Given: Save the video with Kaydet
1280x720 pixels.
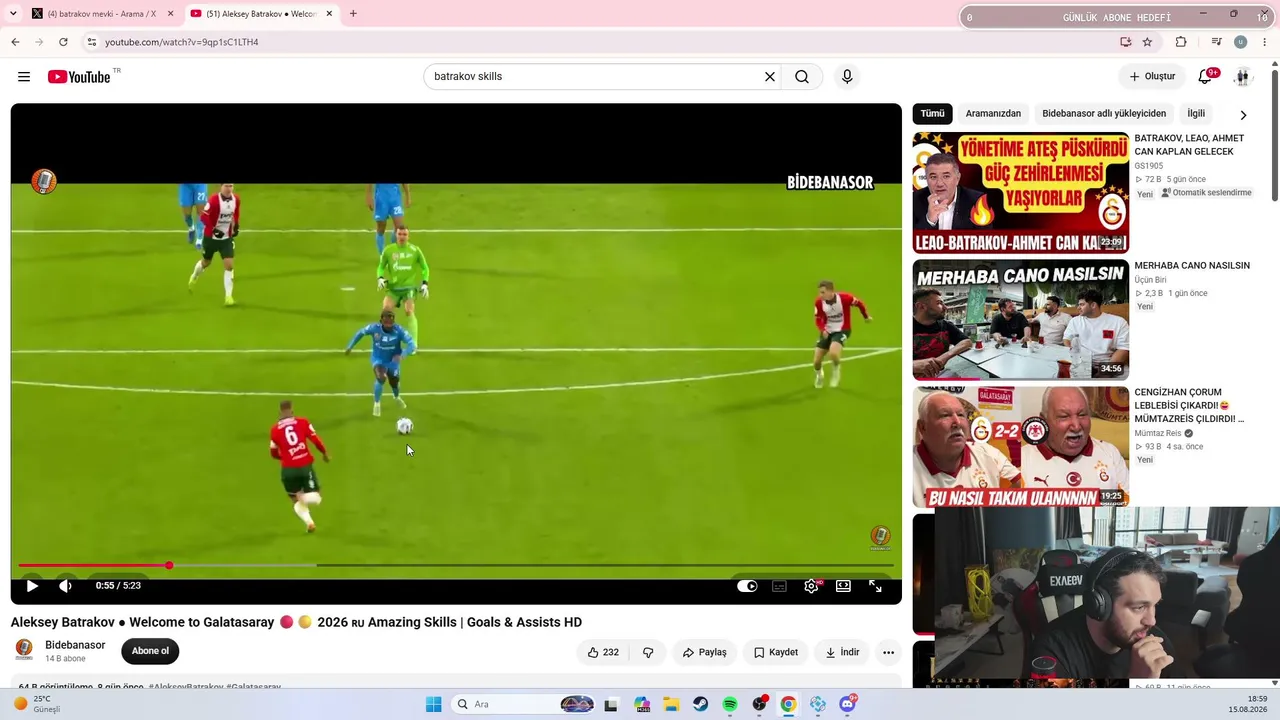Looking at the screenshot, I should click(776, 652).
